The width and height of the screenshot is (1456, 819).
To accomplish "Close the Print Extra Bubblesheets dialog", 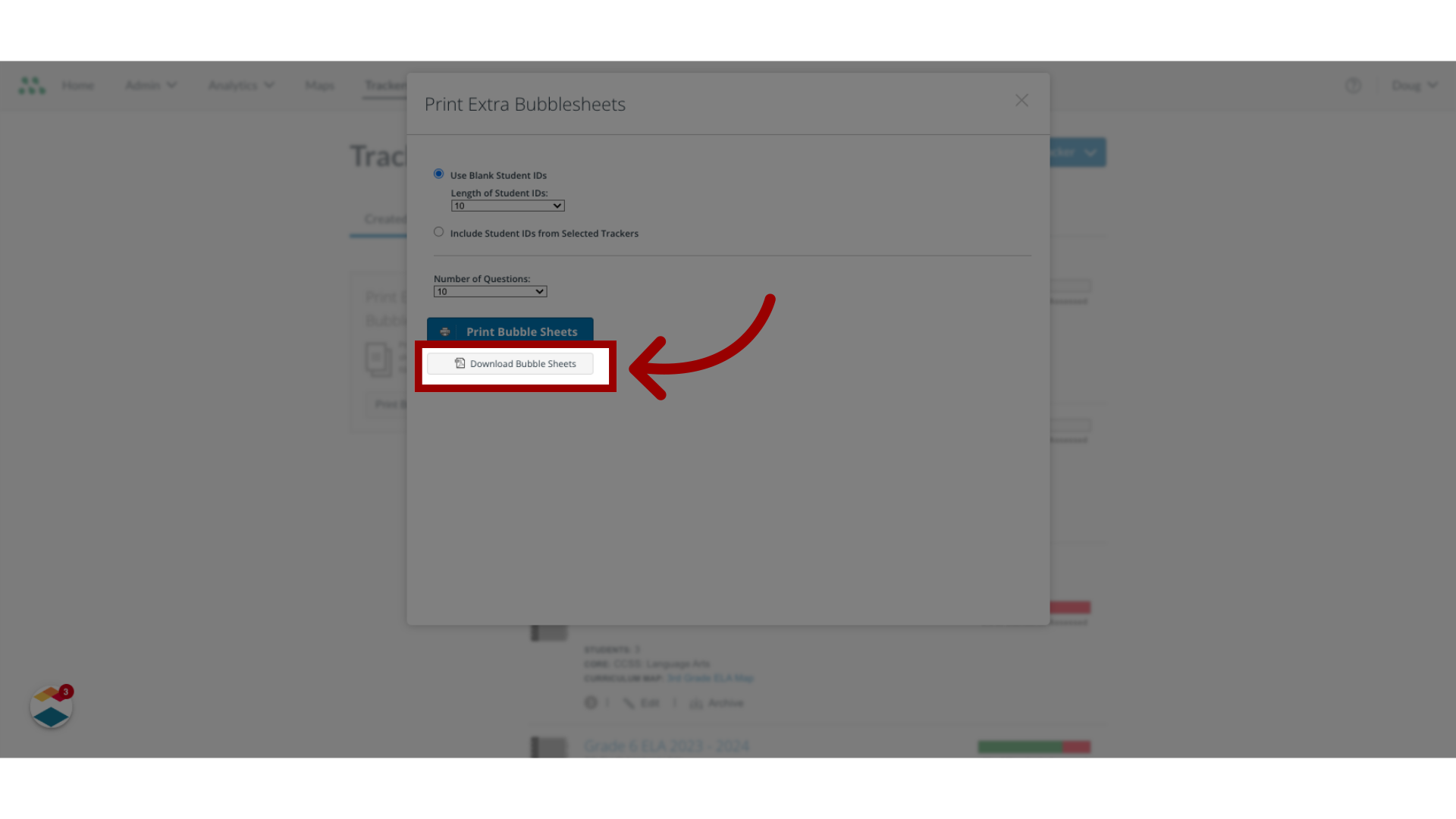I will tap(1022, 100).
